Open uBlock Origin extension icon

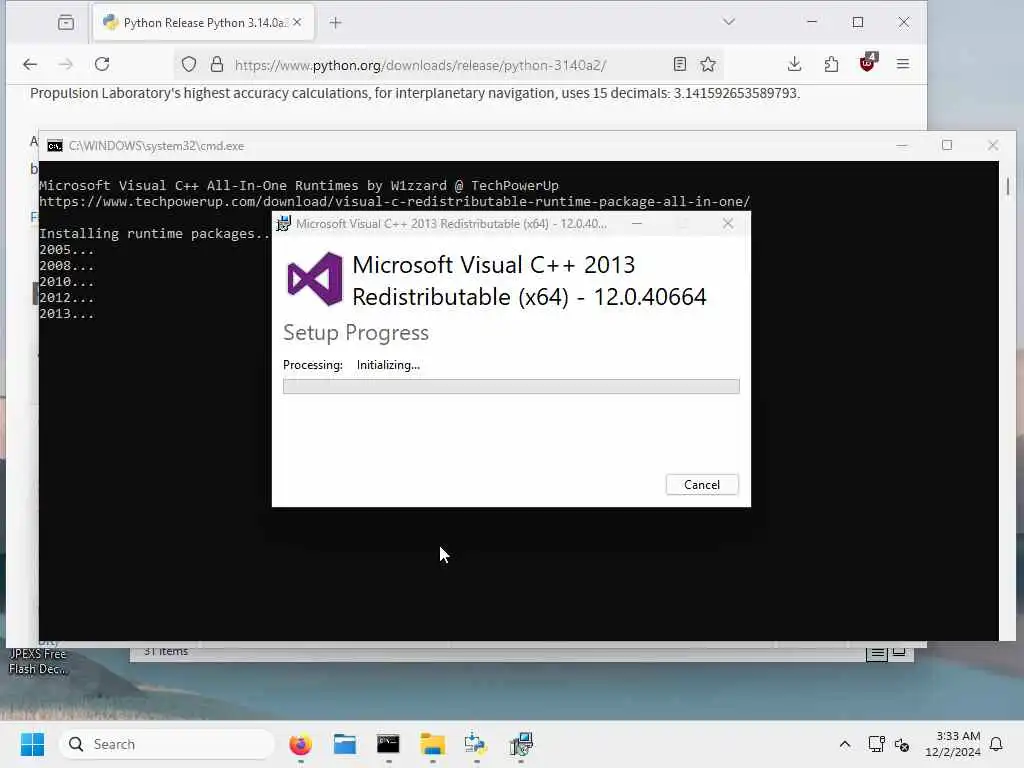pyautogui.click(x=868, y=63)
